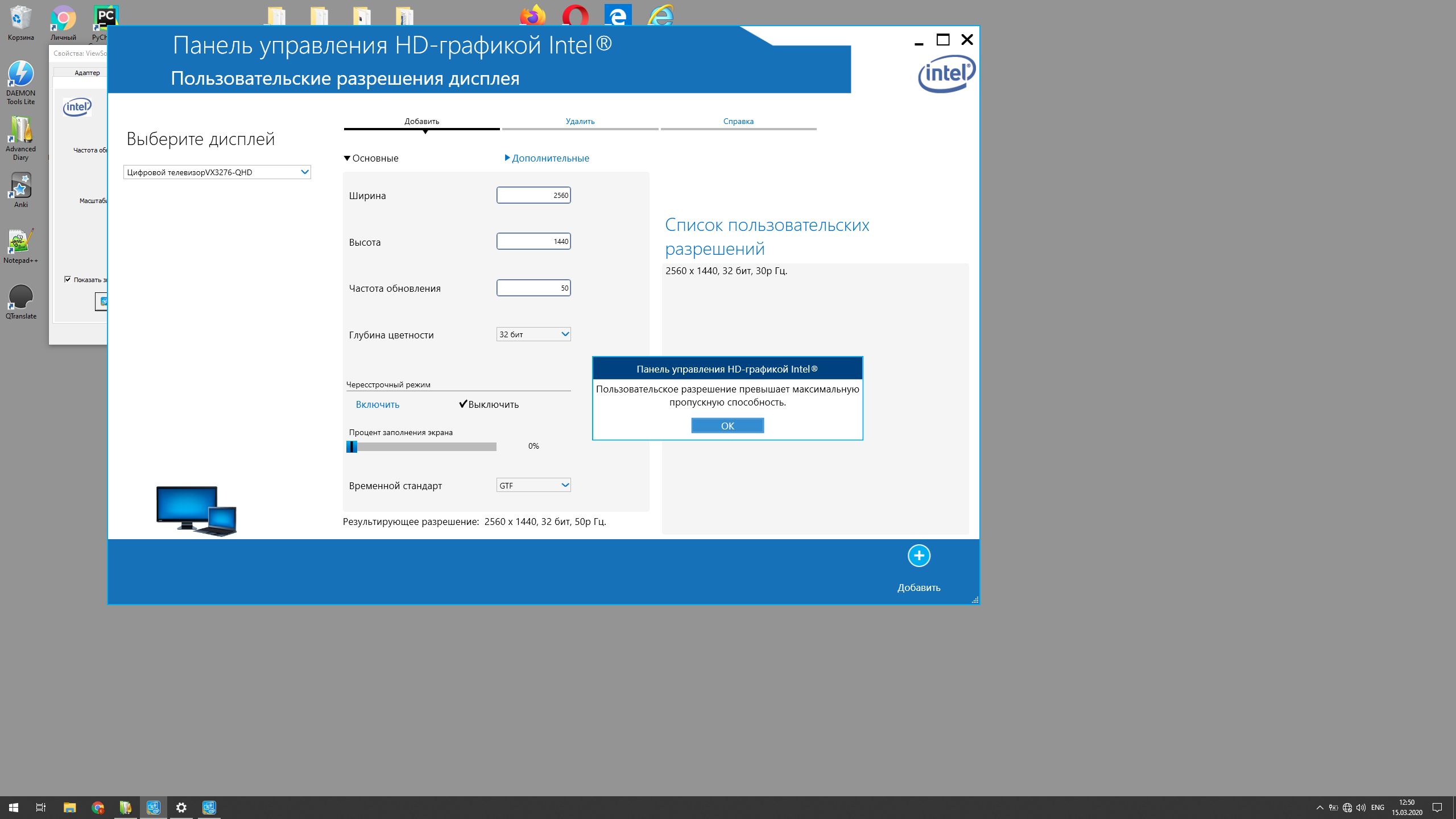
Task: Open Recycle Bin (Корзина) desktop icon
Action: pyautogui.click(x=21, y=23)
